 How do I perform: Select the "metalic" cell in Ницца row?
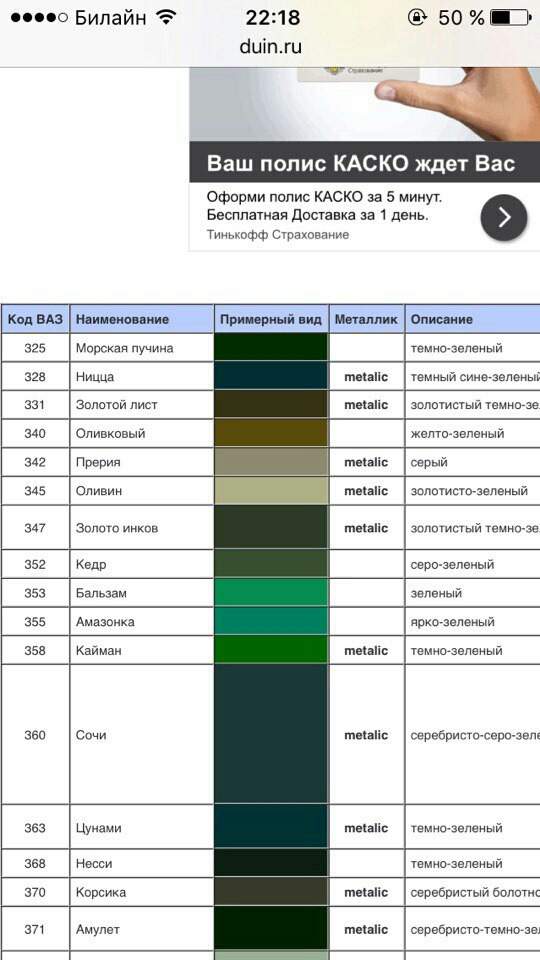point(366,377)
